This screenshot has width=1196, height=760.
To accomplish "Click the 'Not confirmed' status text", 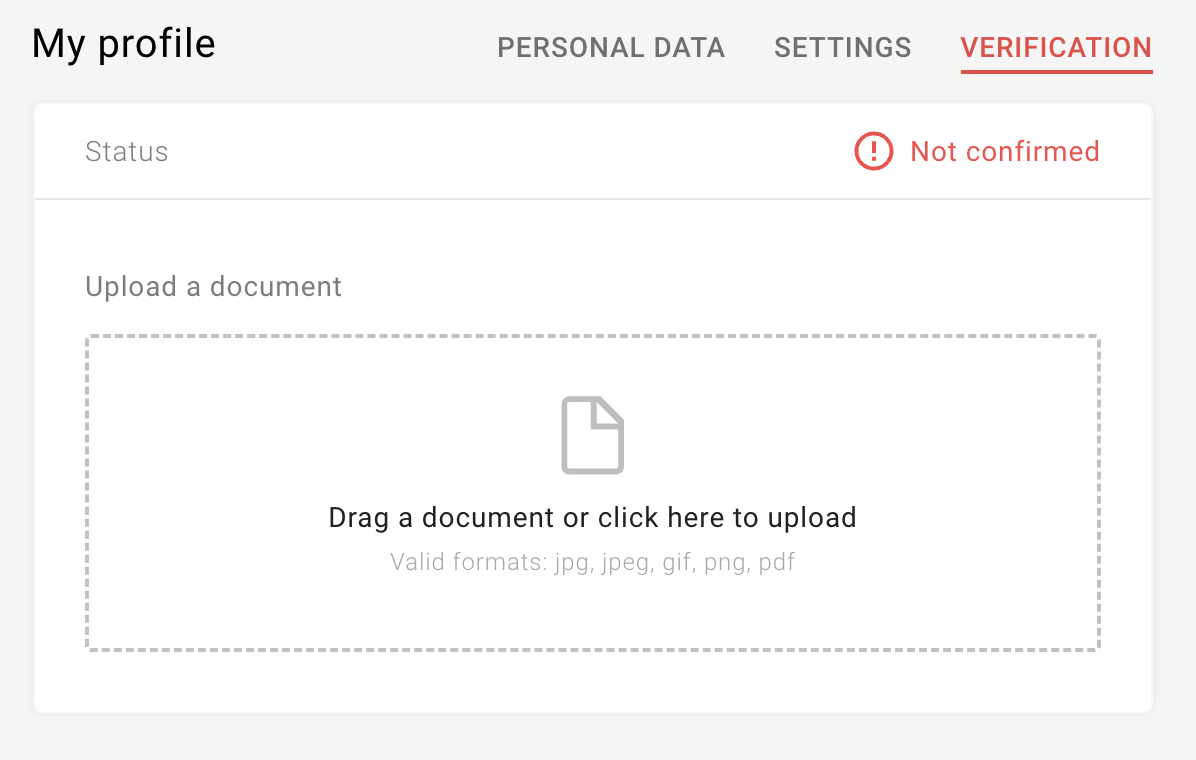I will click(x=1005, y=151).
